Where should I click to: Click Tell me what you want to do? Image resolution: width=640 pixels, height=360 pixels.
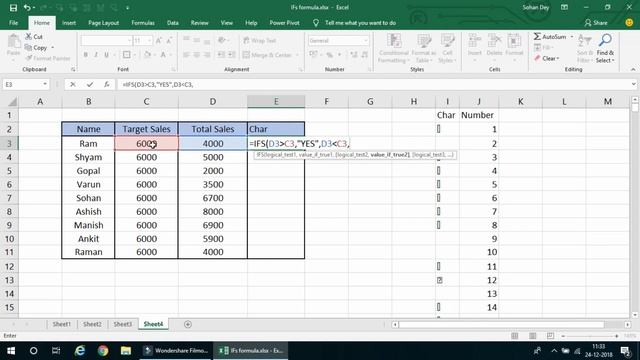360,23
